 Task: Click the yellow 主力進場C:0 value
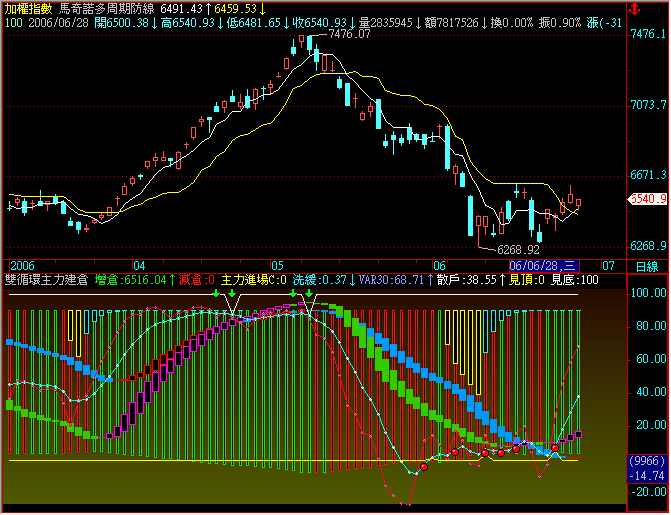tap(253, 280)
